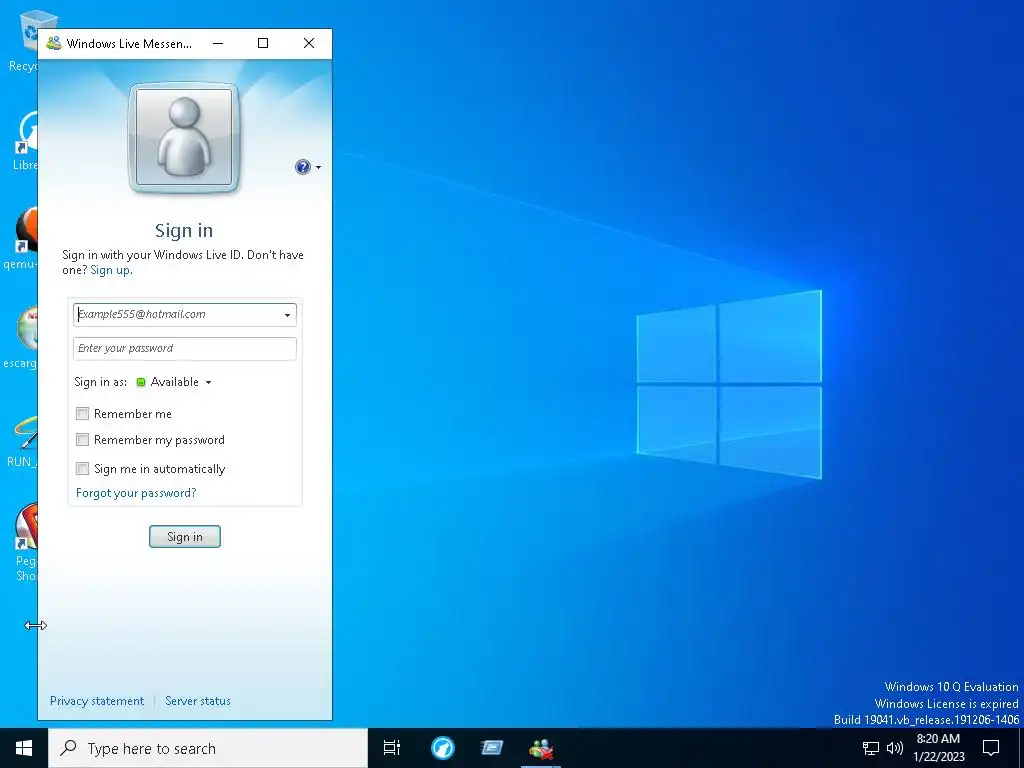This screenshot has width=1024, height=768.
Task: Check Sign me in automatically
Action: 82,468
